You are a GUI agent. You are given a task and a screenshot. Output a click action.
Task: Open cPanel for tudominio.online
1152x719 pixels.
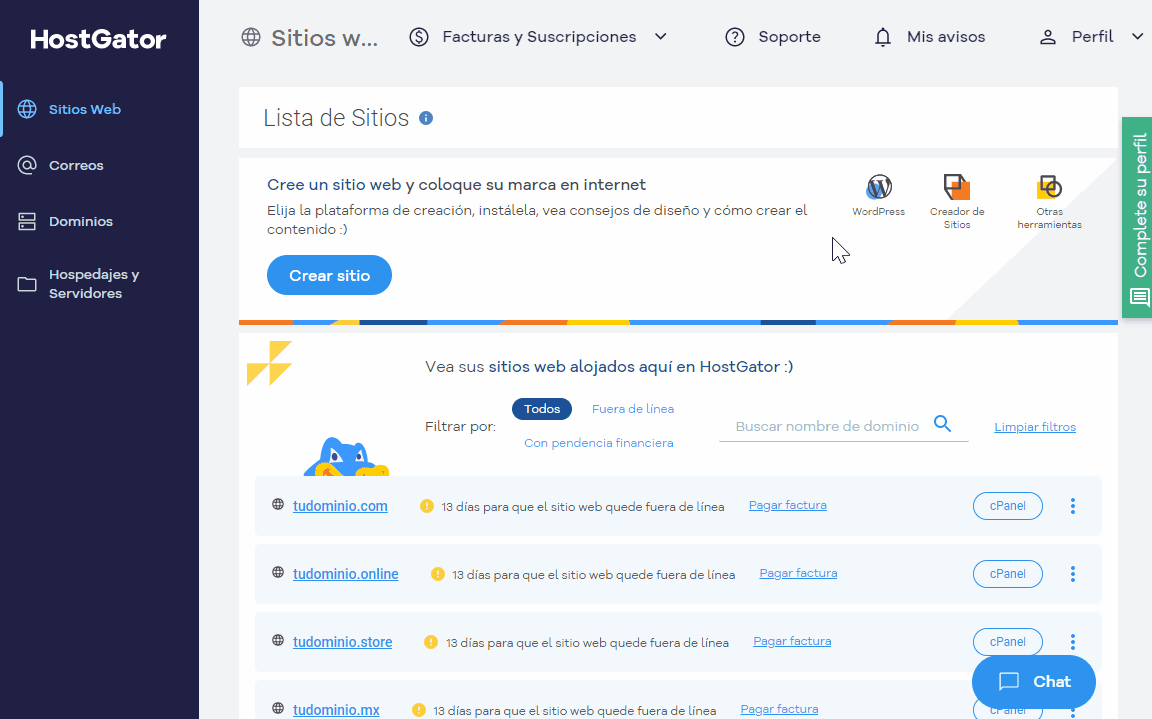point(1007,574)
